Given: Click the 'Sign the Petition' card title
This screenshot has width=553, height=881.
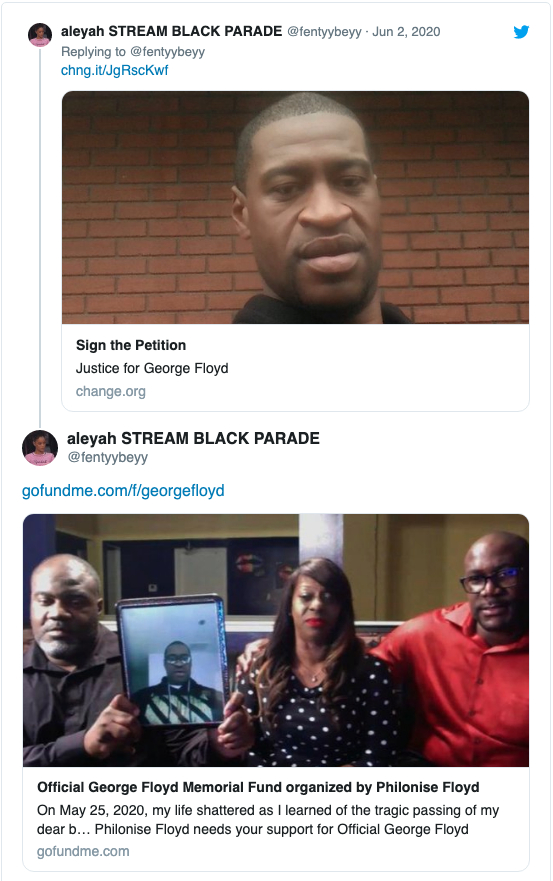Looking at the screenshot, I should pyautogui.click(x=131, y=345).
